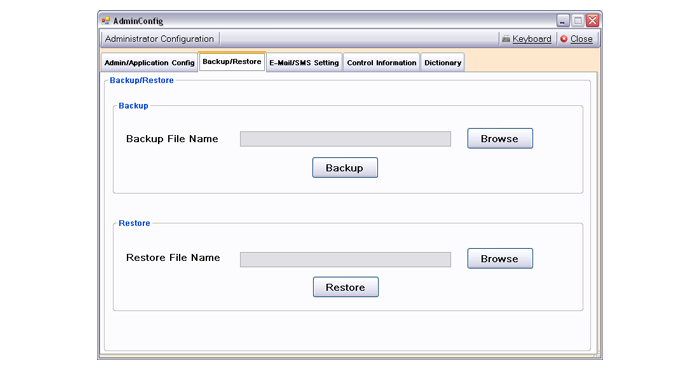Minimize the AdminConfig window
The width and height of the screenshot is (700, 371).
point(562,21)
